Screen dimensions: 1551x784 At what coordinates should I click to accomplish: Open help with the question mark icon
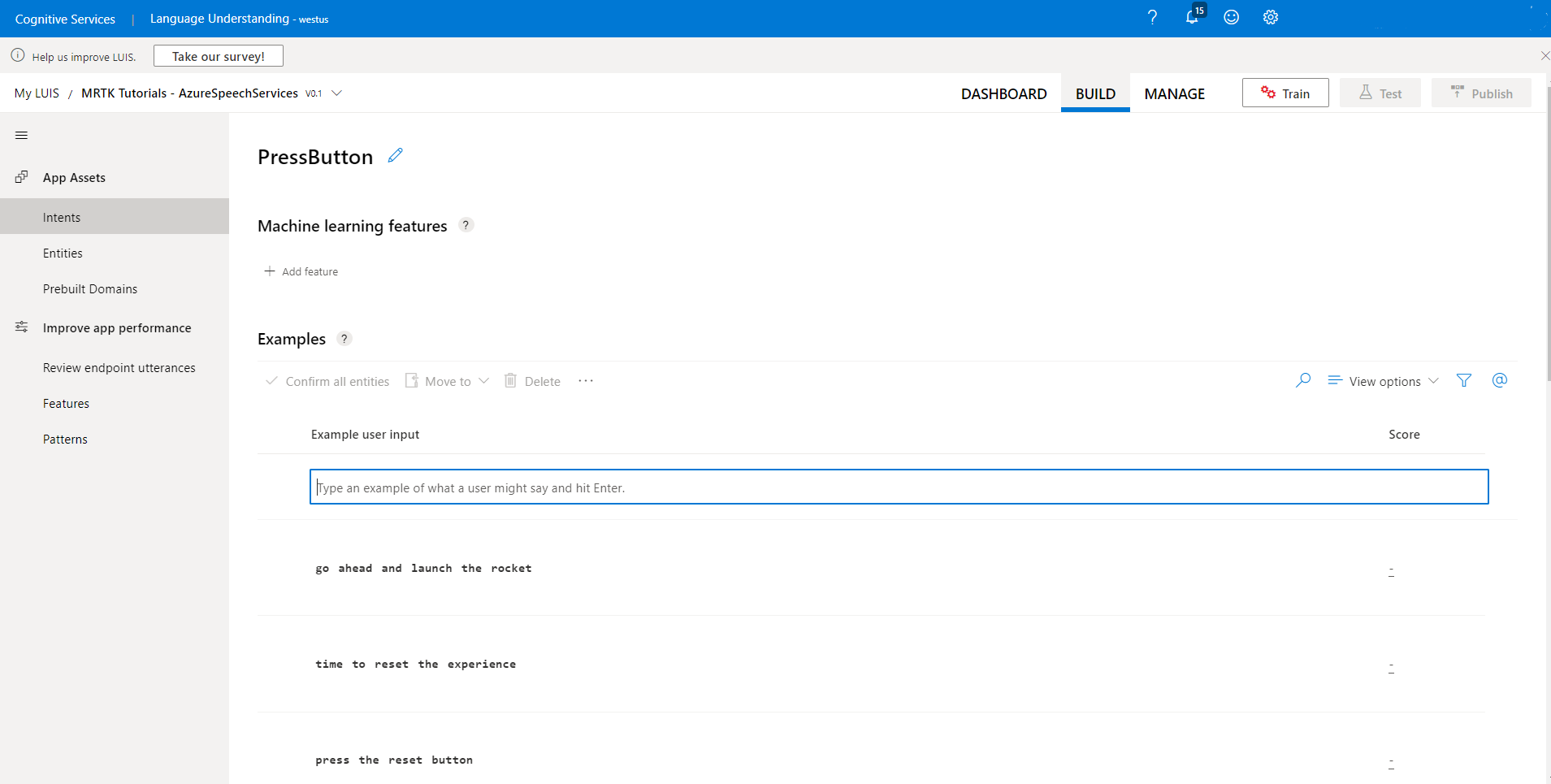coord(1151,17)
